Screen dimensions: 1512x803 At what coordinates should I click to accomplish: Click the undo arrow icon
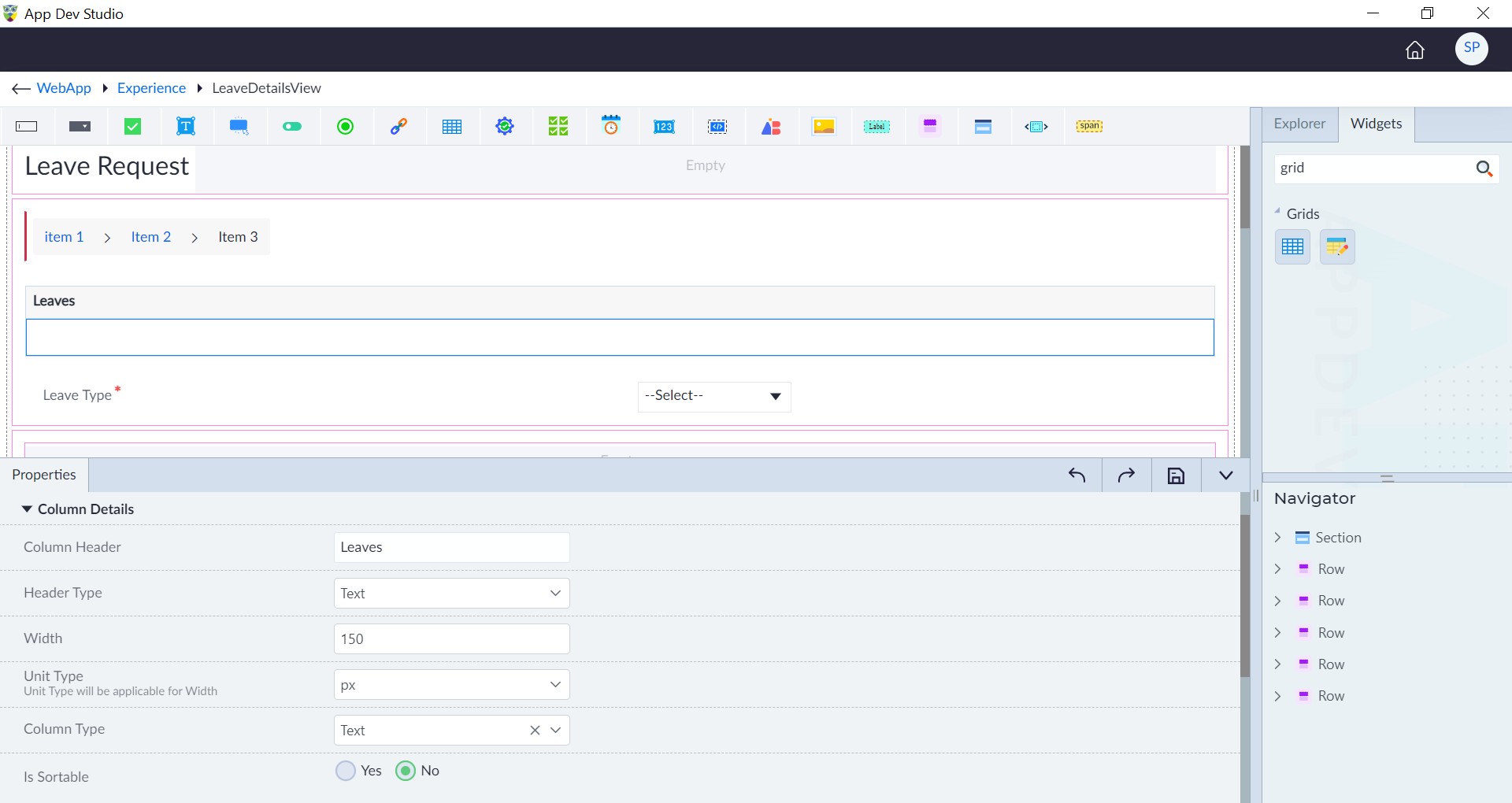click(x=1077, y=476)
